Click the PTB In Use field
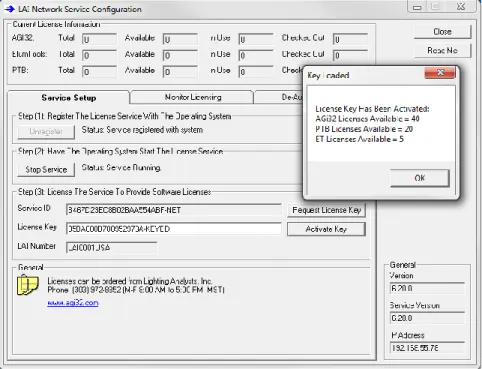Screen dimensions: 482x369 256,72
